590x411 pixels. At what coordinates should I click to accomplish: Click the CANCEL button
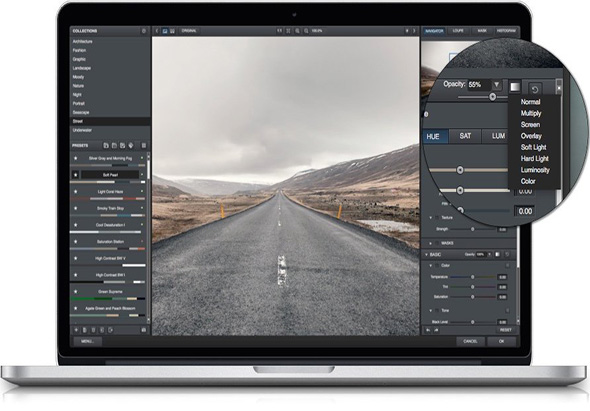[x=470, y=341]
